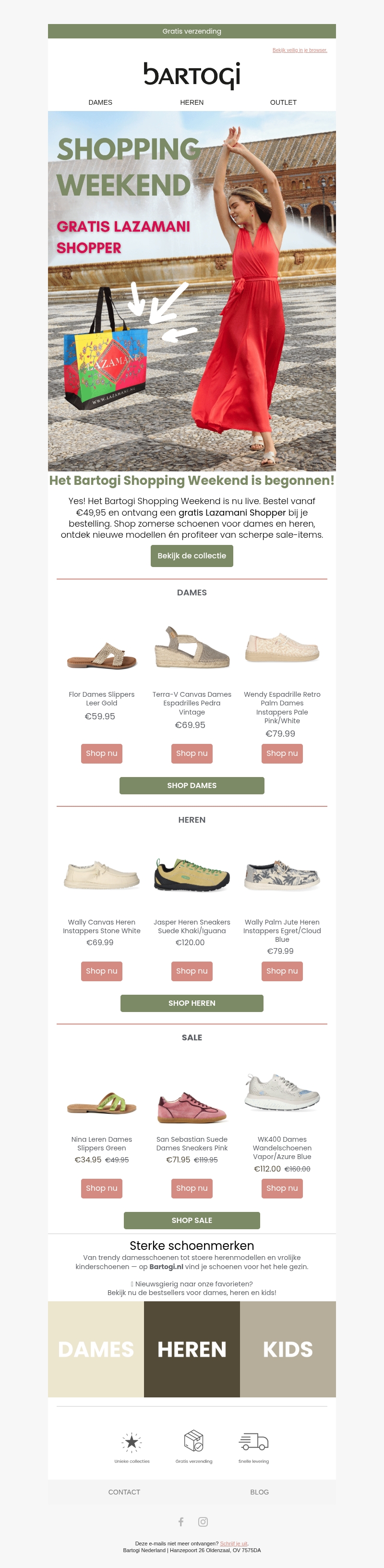
Task: Click the Bartogi logo
Action: tap(192, 75)
